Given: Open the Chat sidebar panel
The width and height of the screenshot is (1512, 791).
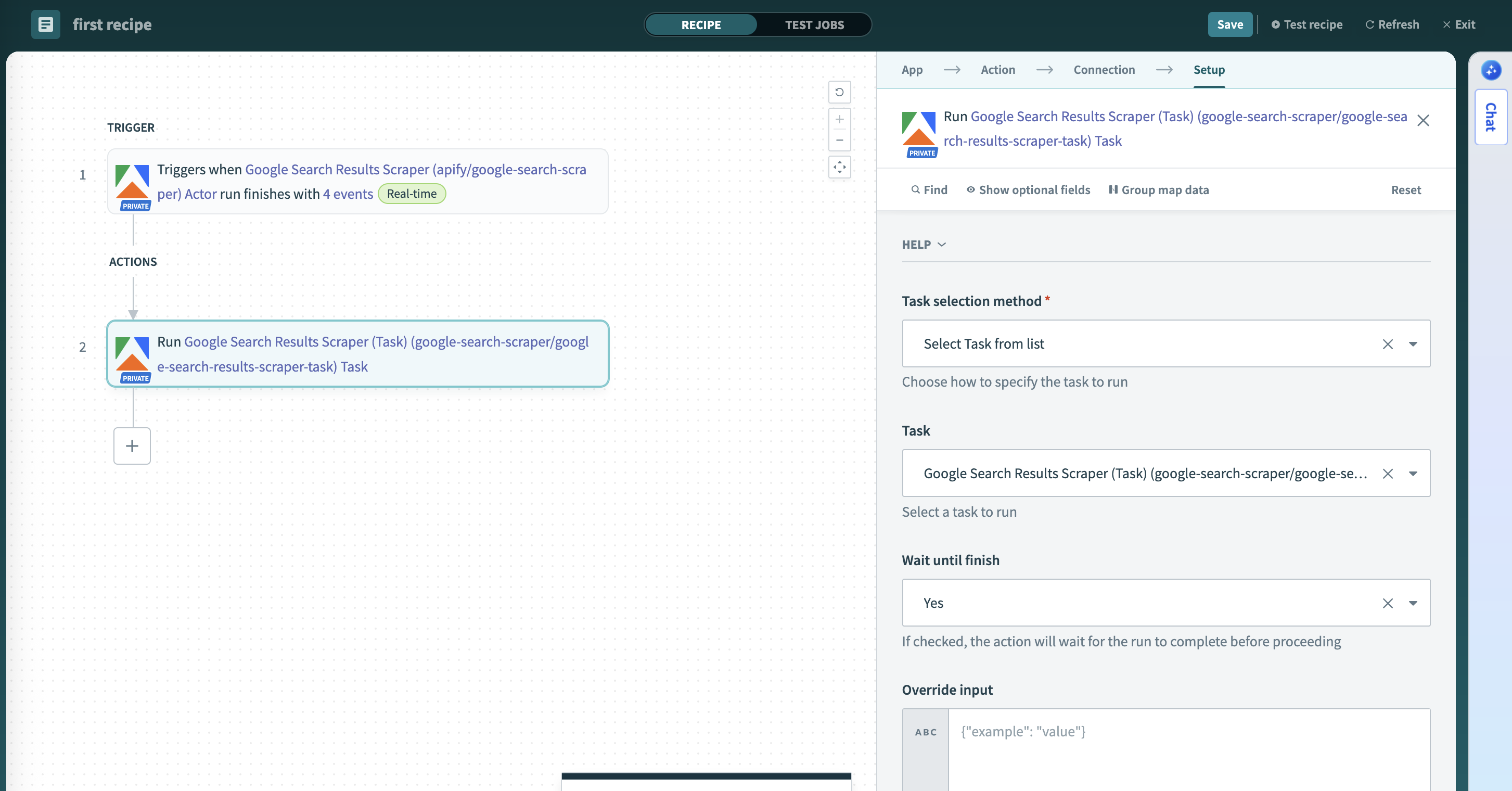Looking at the screenshot, I should pyautogui.click(x=1490, y=117).
